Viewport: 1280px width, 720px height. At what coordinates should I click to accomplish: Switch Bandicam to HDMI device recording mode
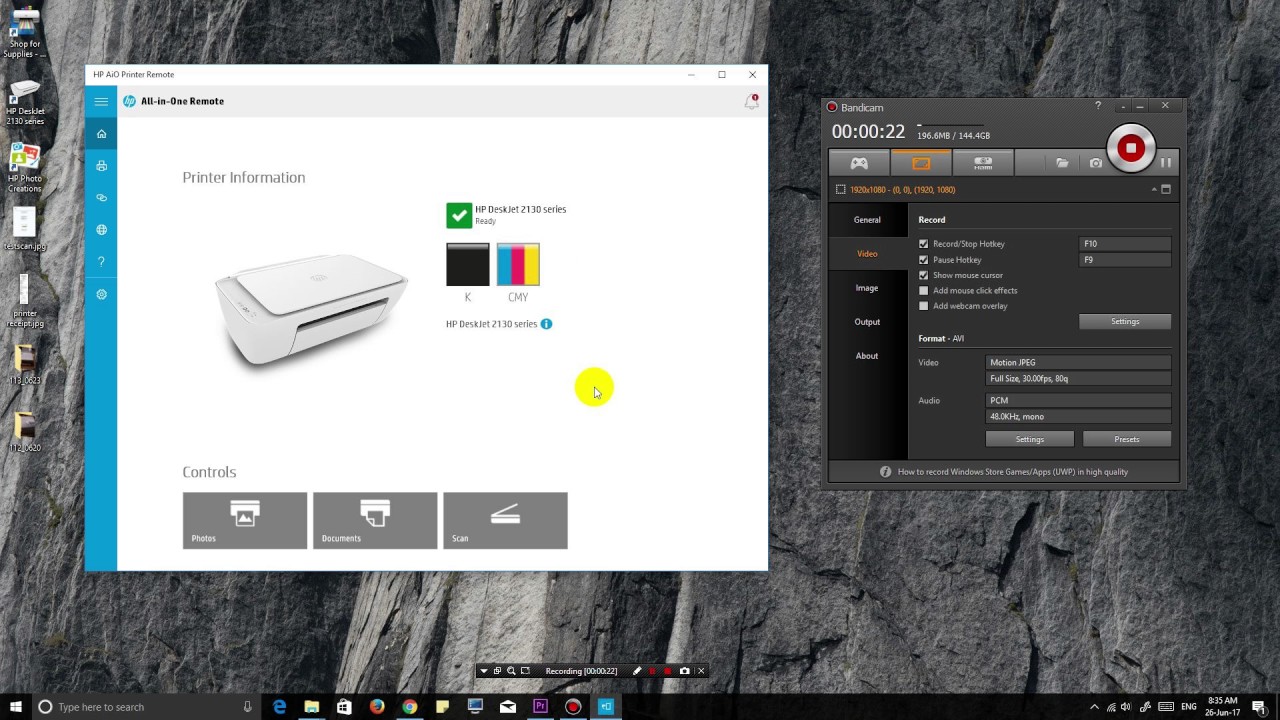tap(983, 163)
